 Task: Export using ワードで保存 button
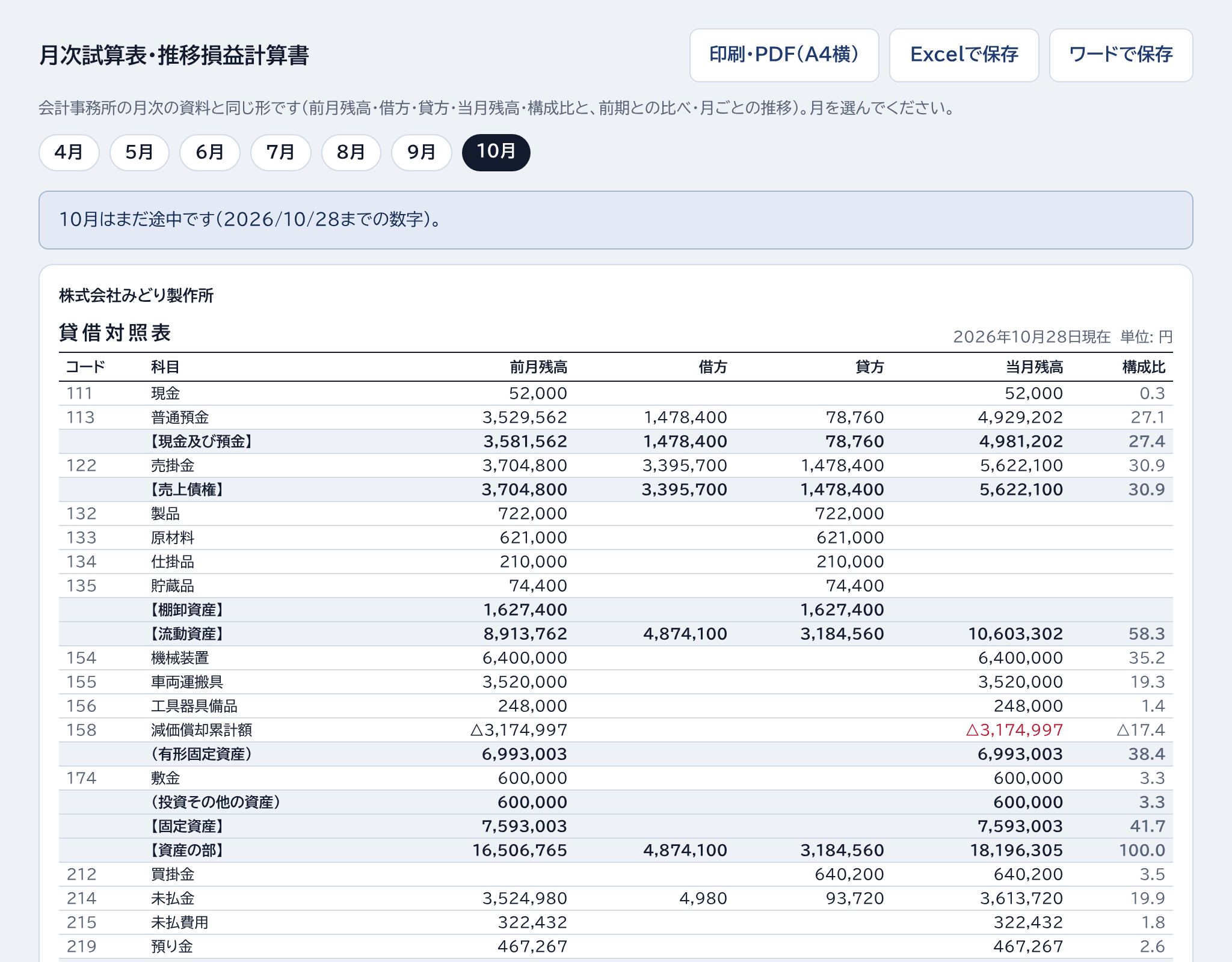pyautogui.click(x=1121, y=55)
